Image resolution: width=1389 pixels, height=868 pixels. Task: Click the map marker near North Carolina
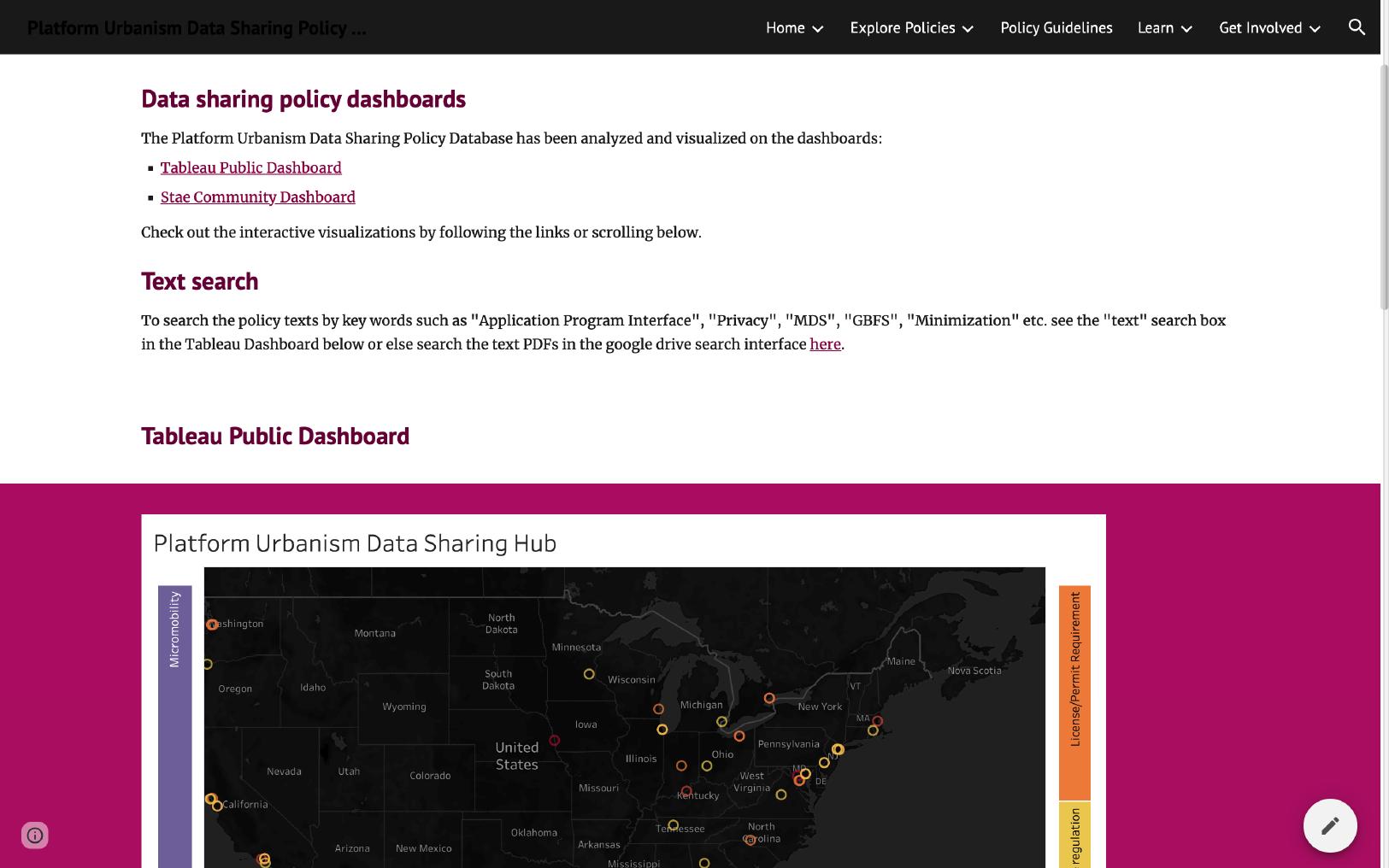coord(750,840)
